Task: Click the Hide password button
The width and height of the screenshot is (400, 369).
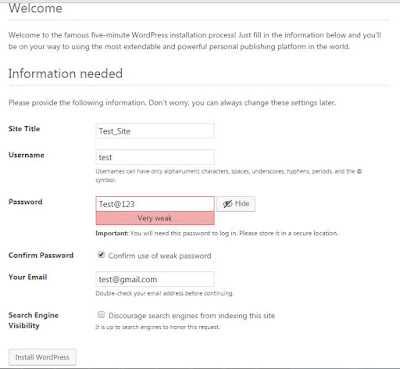Action: (x=236, y=204)
